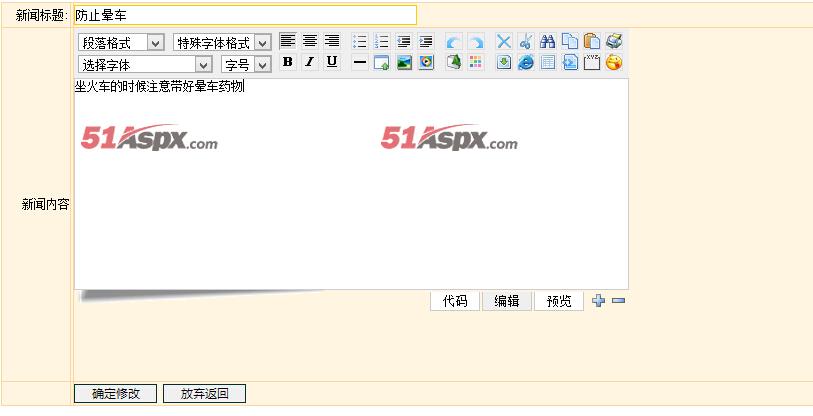Image resolution: width=813 pixels, height=416 pixels.
Task: Print the content with printer icon
Action: tap(614, 41)
